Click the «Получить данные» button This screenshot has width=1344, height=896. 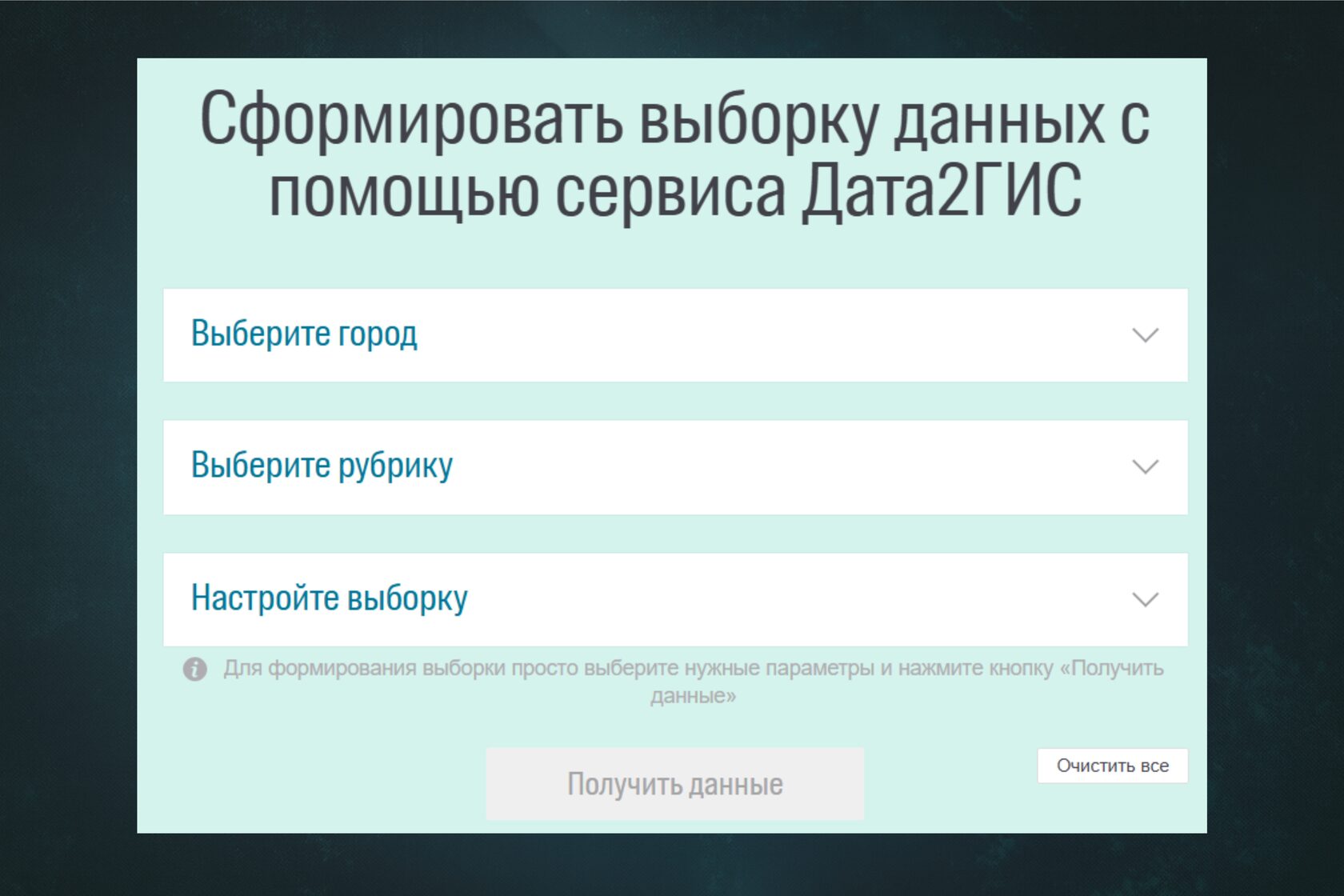click(675, 784)
